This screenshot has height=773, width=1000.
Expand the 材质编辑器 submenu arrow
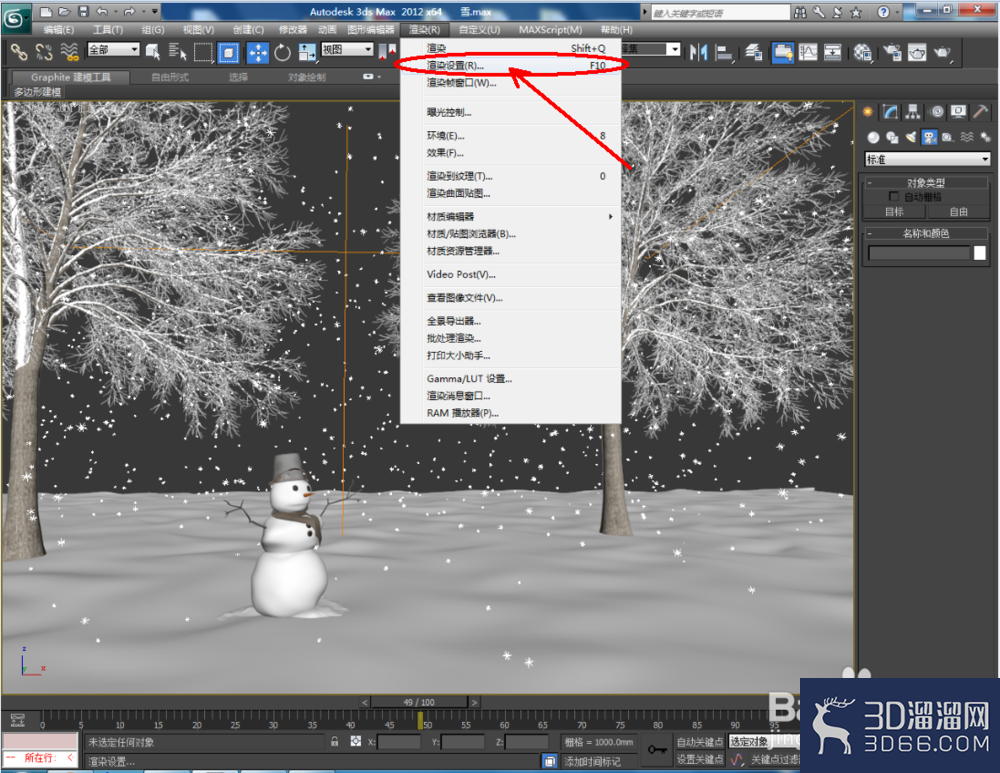610,217
